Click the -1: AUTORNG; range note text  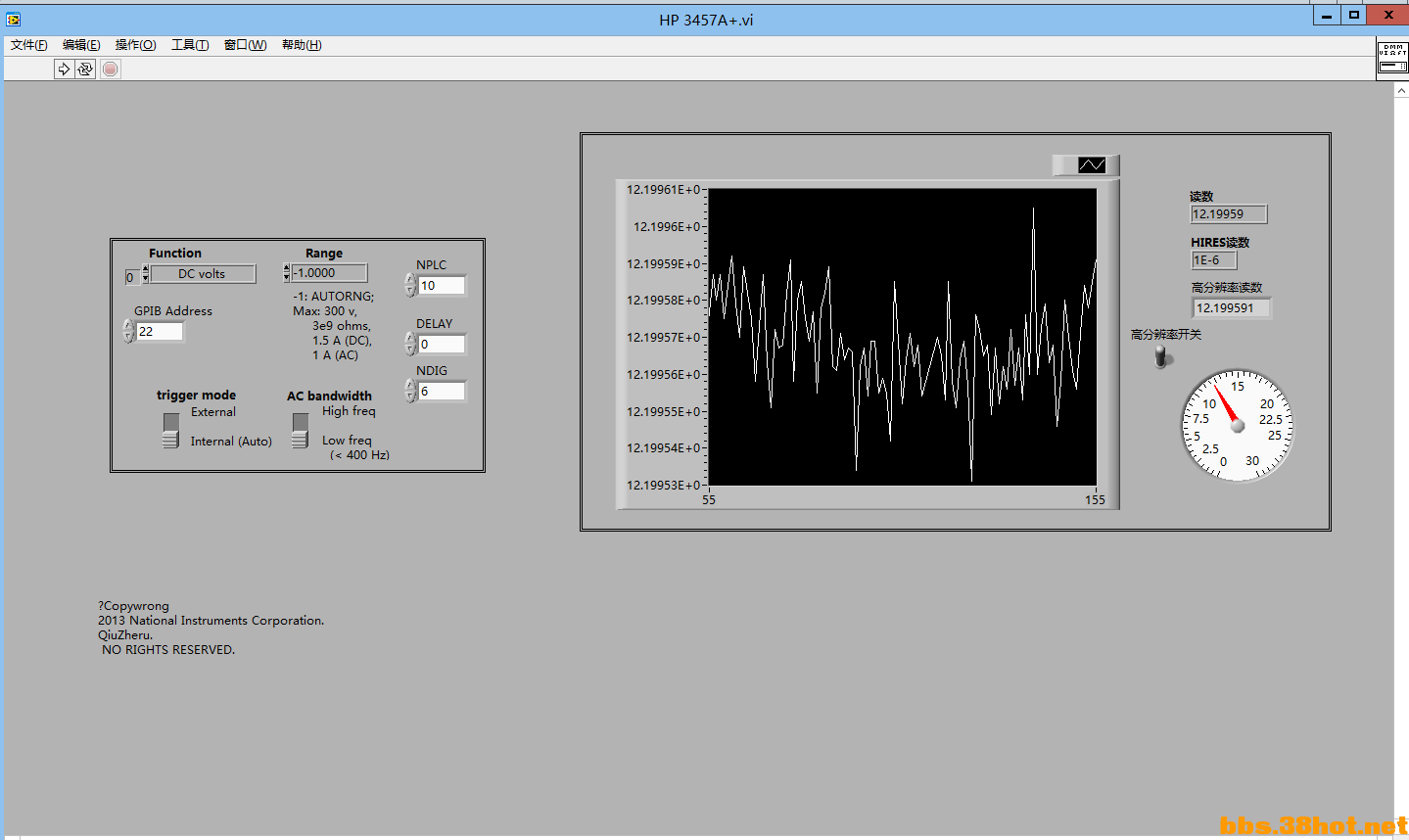tap(334, 297)
